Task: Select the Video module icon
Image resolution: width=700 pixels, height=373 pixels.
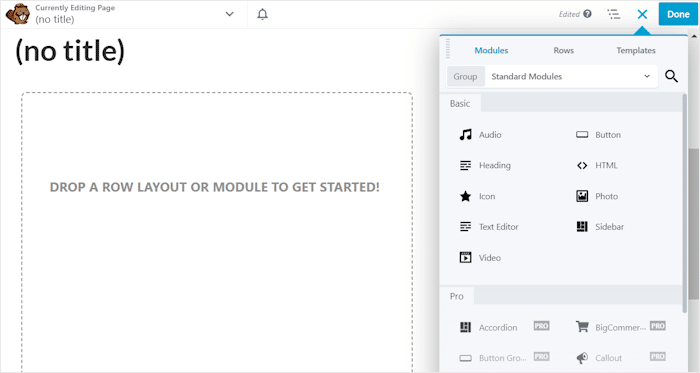Action: (x=466, y=257)
